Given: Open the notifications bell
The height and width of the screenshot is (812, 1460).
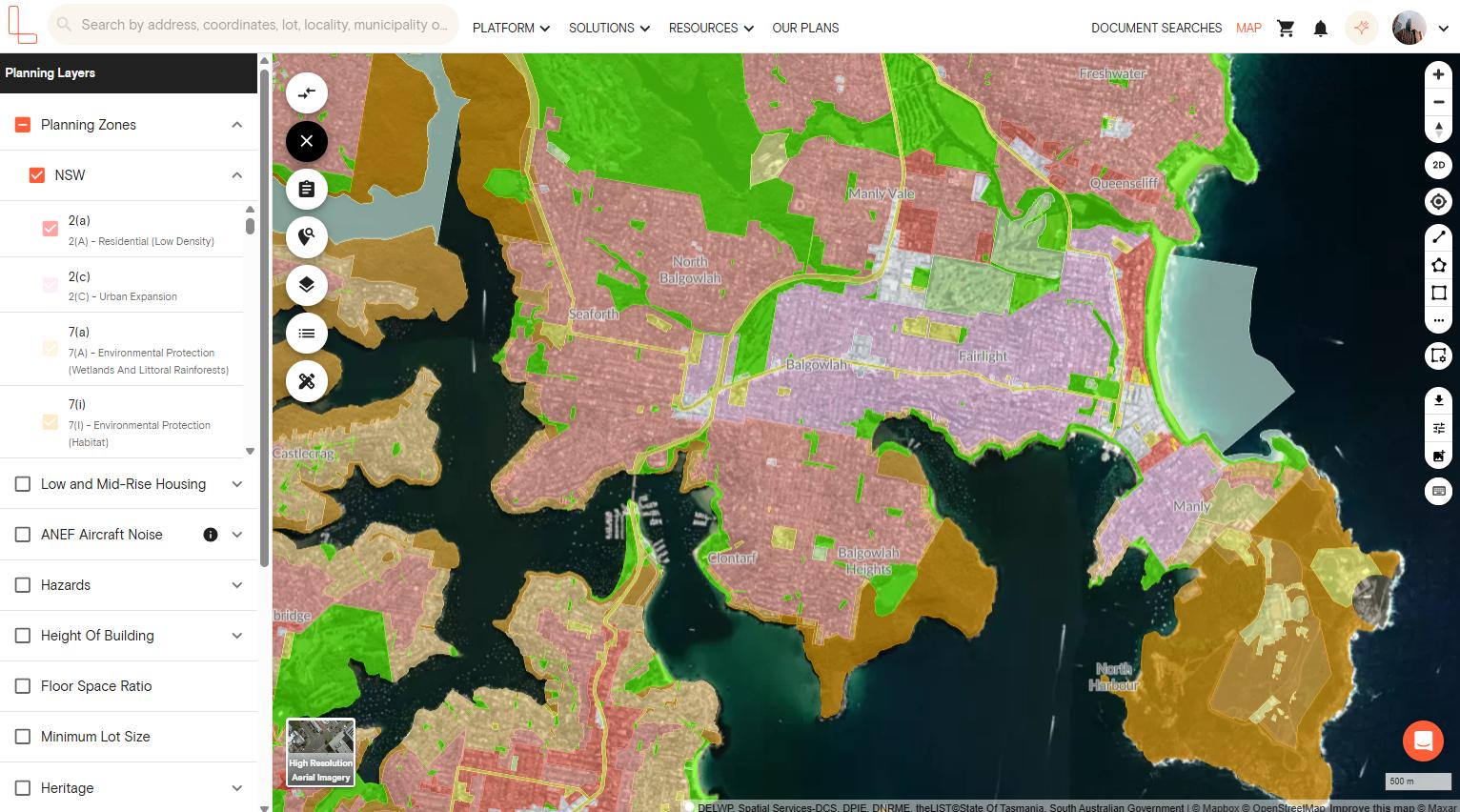Looking at the screenshot, I should (x=1321, y=28).
